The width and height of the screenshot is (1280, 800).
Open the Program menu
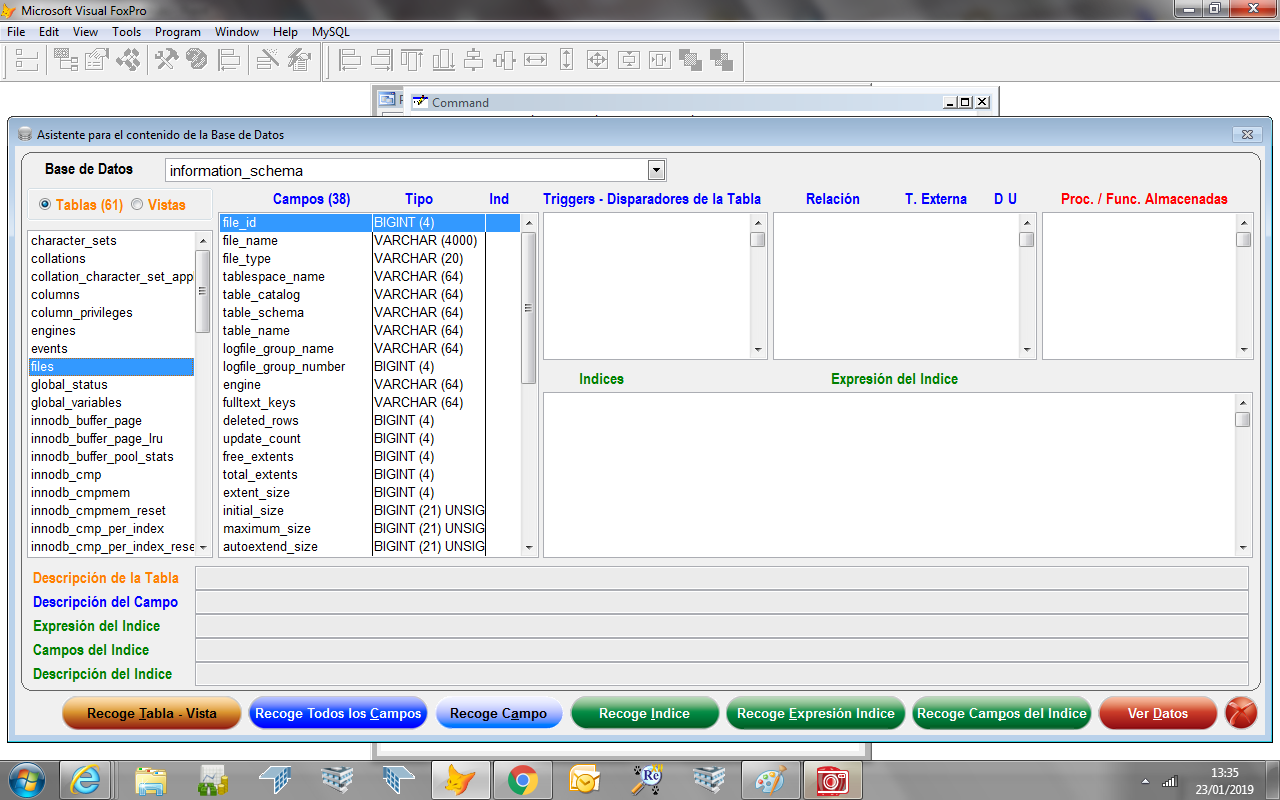coord(178,32)
